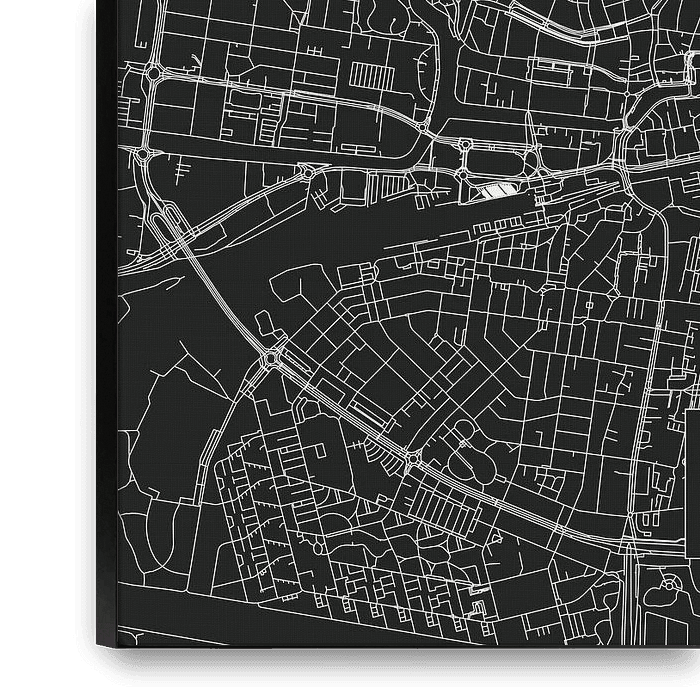Click the roundabout on the long diagonal highway

click(270, 357)
